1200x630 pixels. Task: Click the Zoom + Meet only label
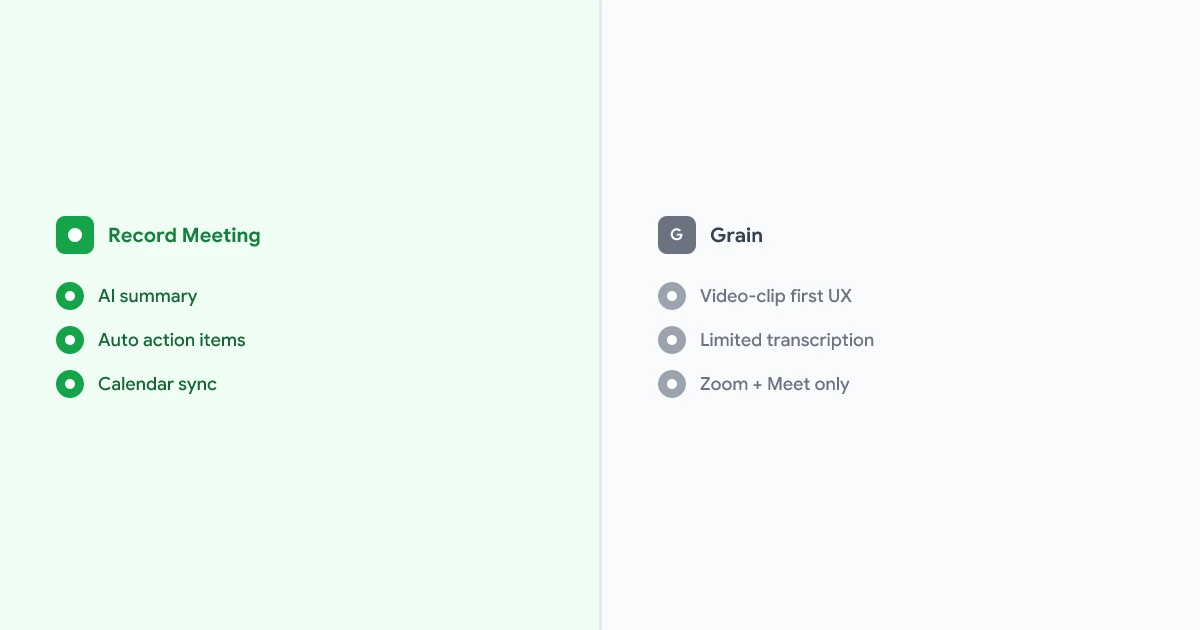click(775, 384)
